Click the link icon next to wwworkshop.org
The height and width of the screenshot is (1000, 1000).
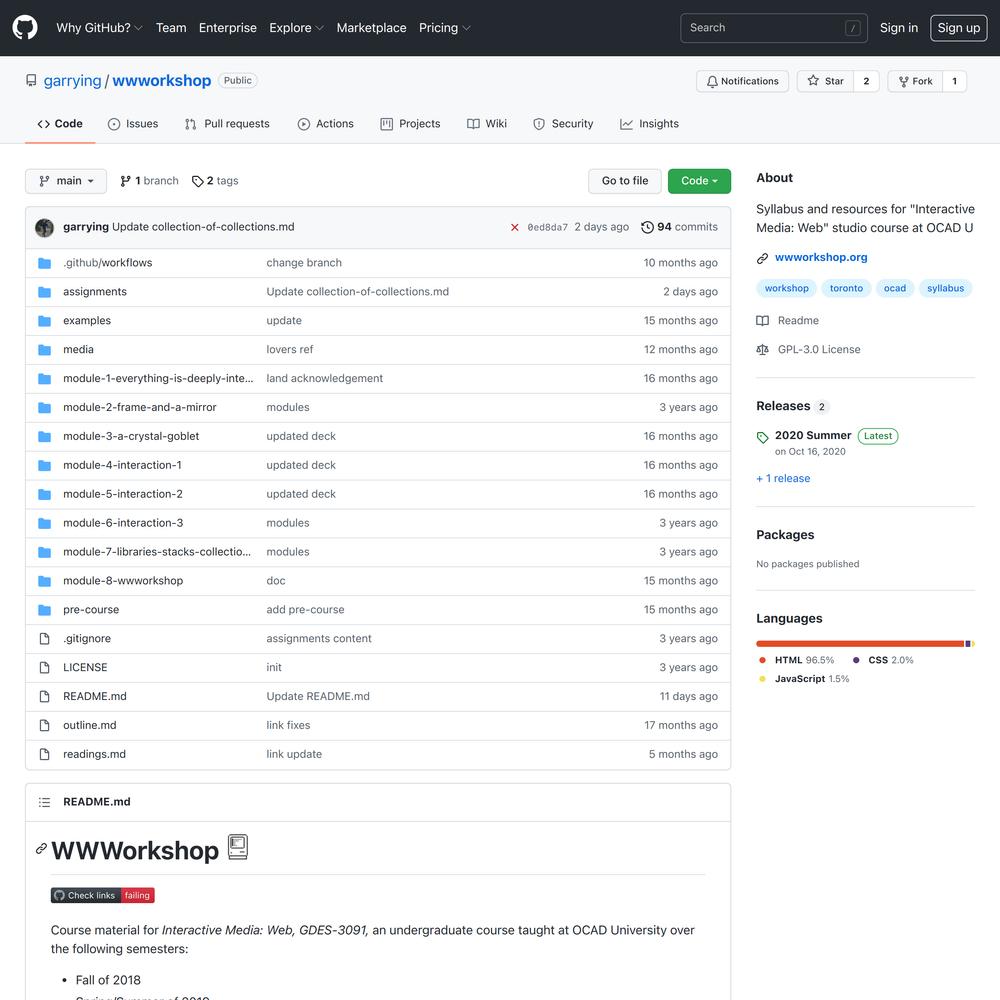[762, 258]
